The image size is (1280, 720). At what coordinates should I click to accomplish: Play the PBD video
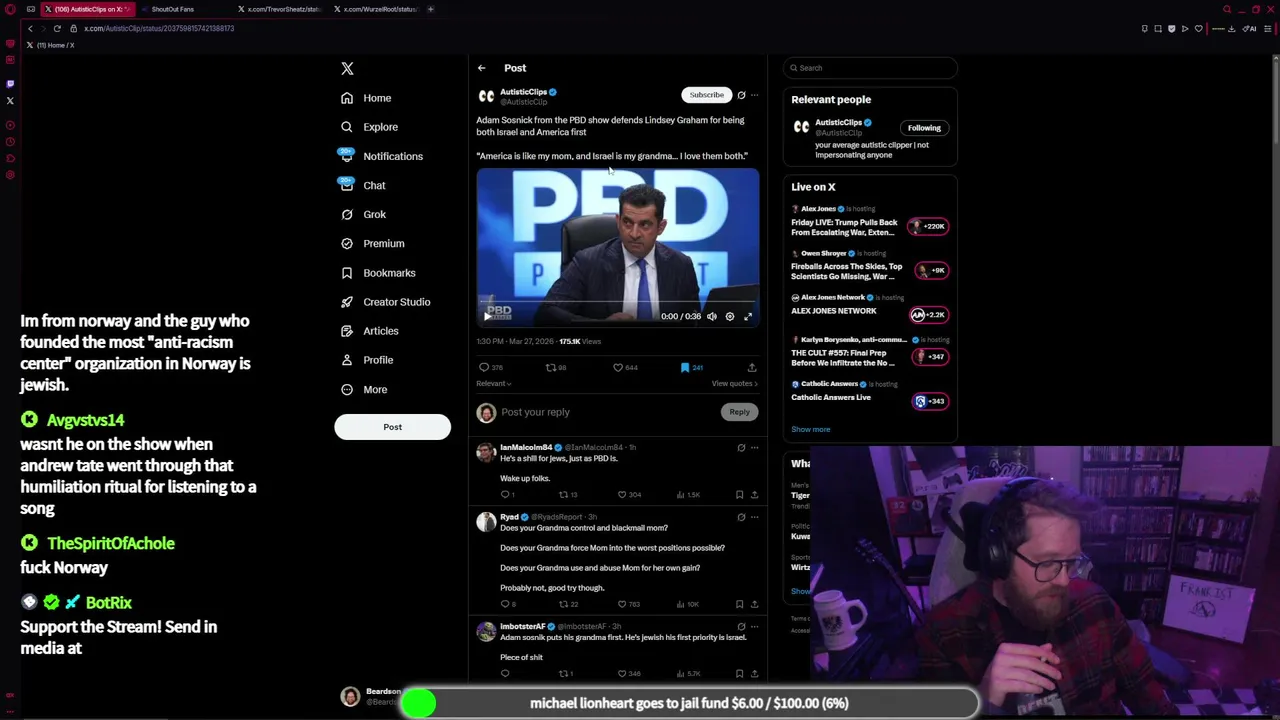click(488, 316)
